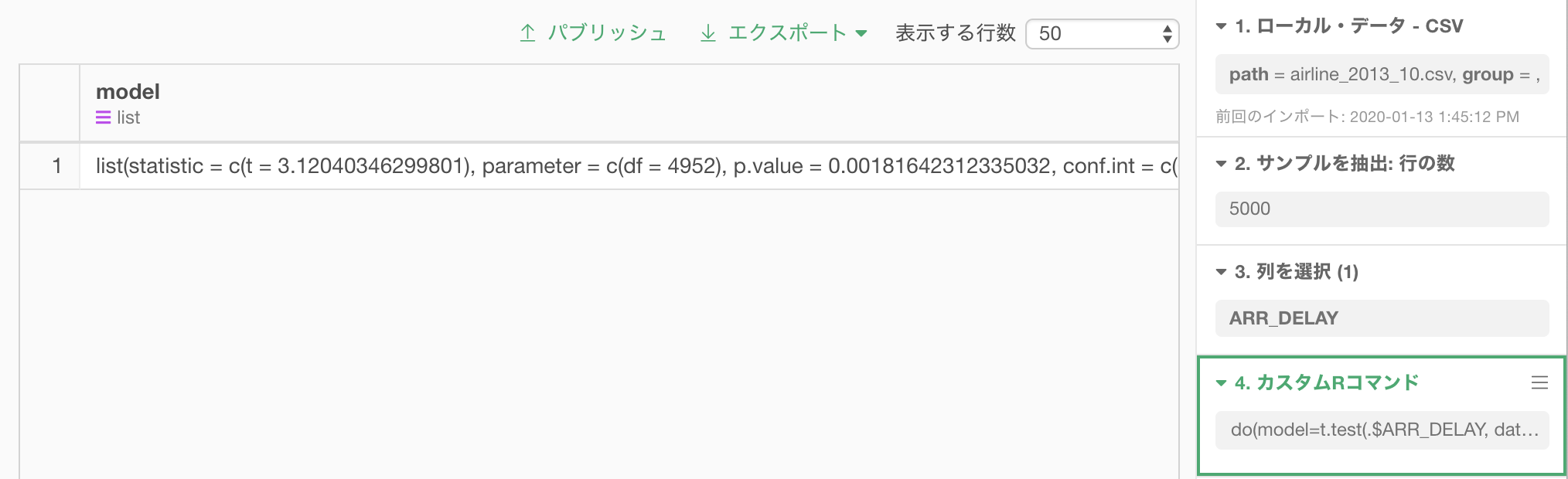
Task: Click the t.test list result cell
Action: coord(629,166)
